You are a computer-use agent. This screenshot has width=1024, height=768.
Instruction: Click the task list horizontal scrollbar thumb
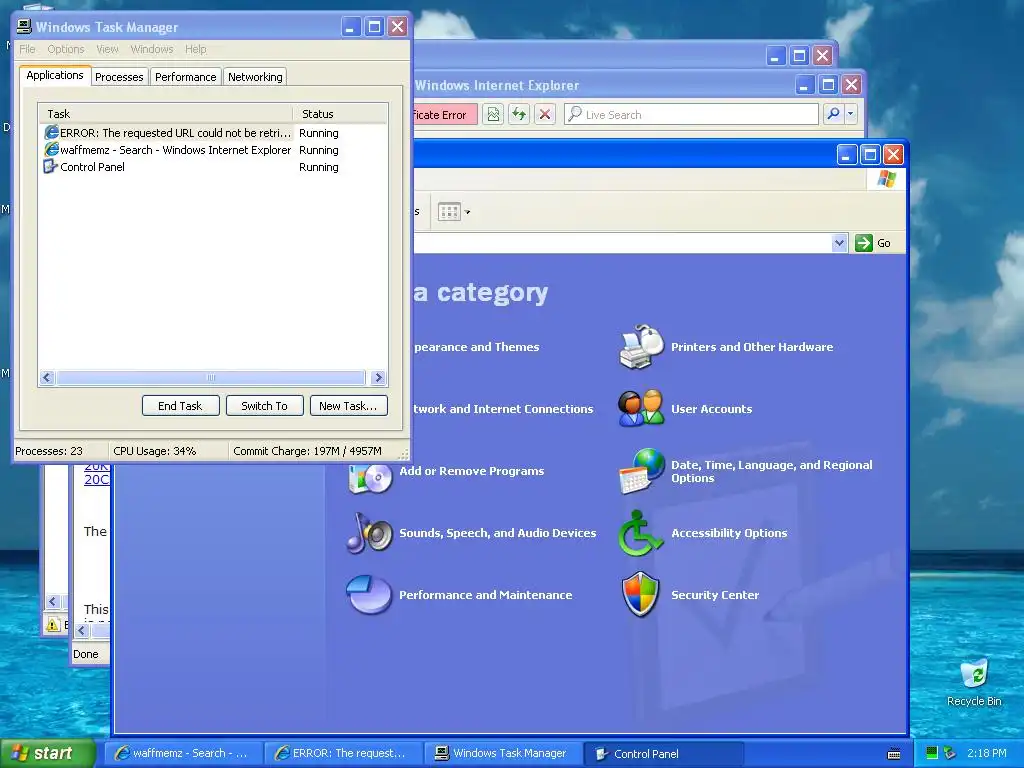tap(210, 377)
